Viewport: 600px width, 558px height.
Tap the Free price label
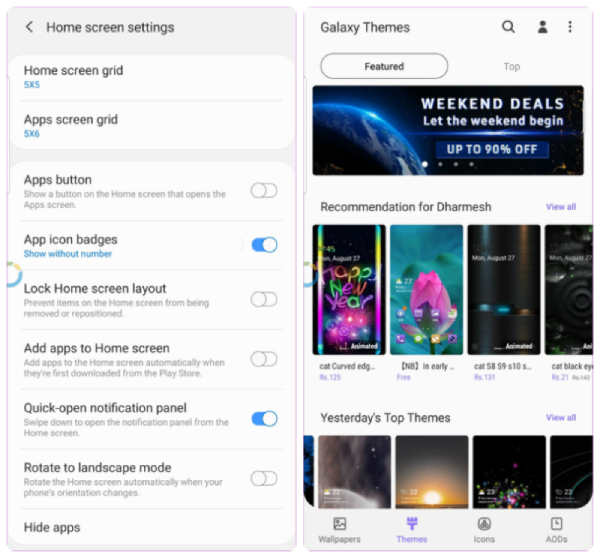coord(404,377)
